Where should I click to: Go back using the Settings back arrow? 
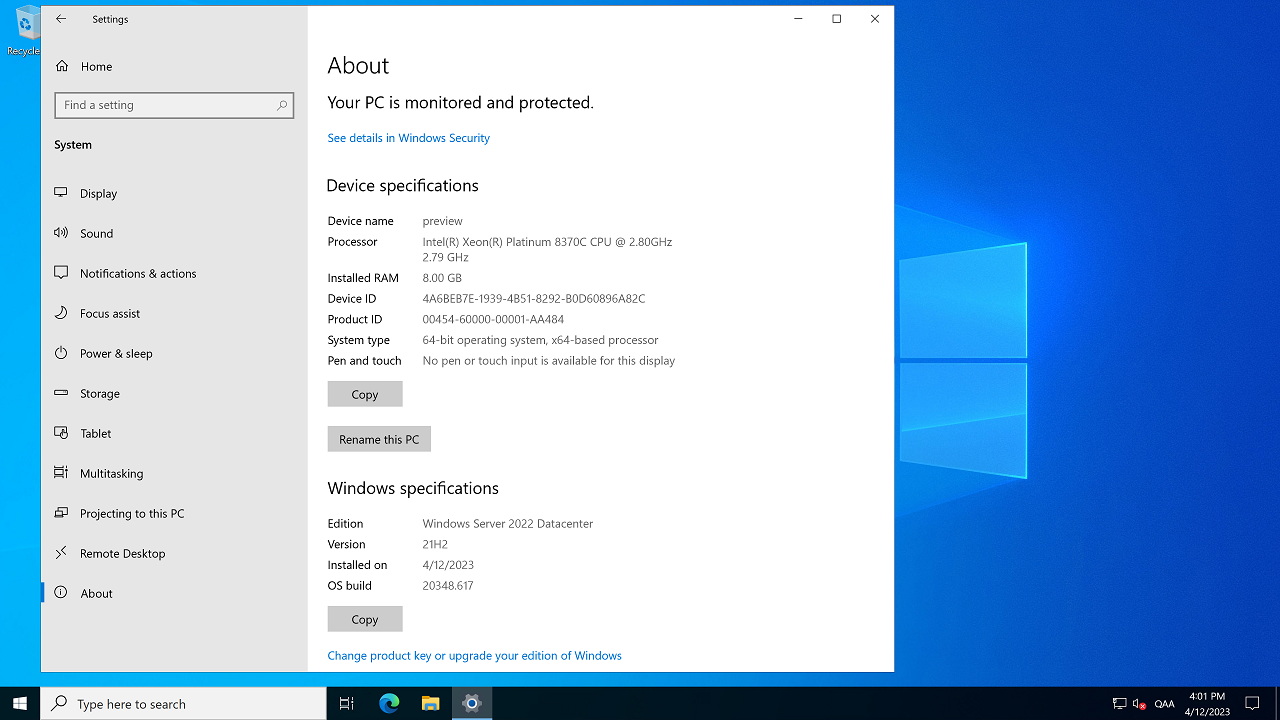61,19
